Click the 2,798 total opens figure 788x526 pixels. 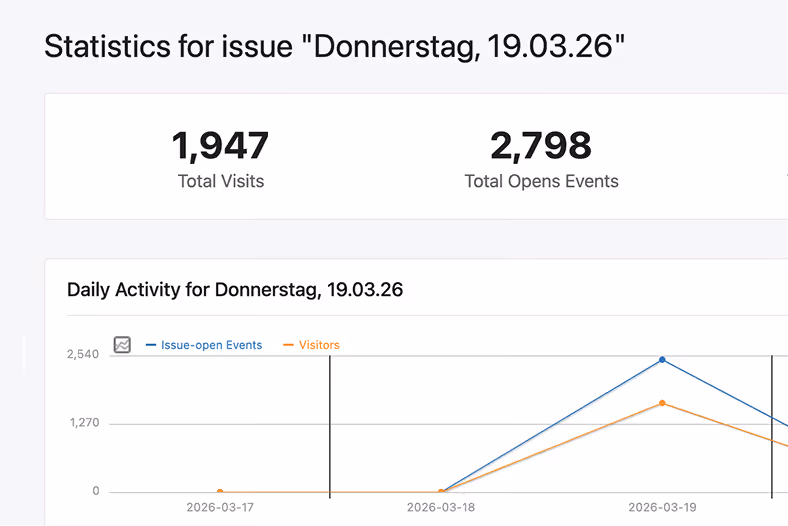(541, 146)
